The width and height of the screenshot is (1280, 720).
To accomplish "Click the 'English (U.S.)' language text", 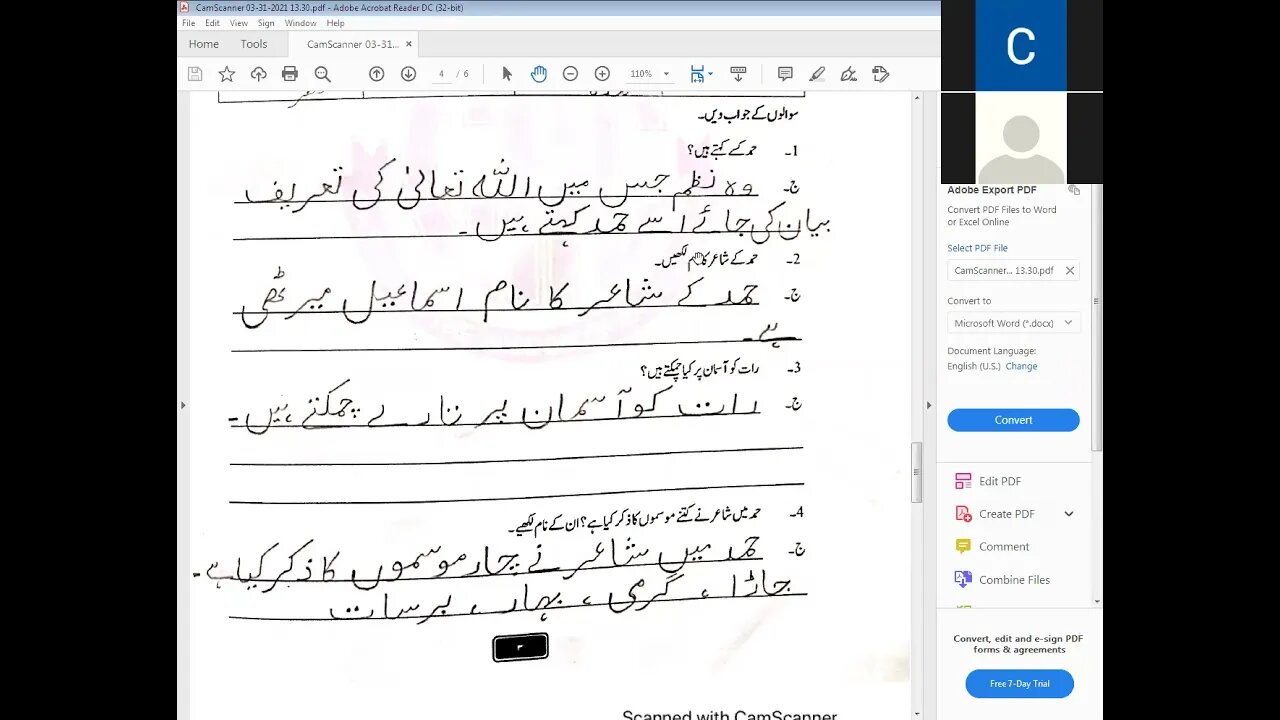I will [974, 366].
